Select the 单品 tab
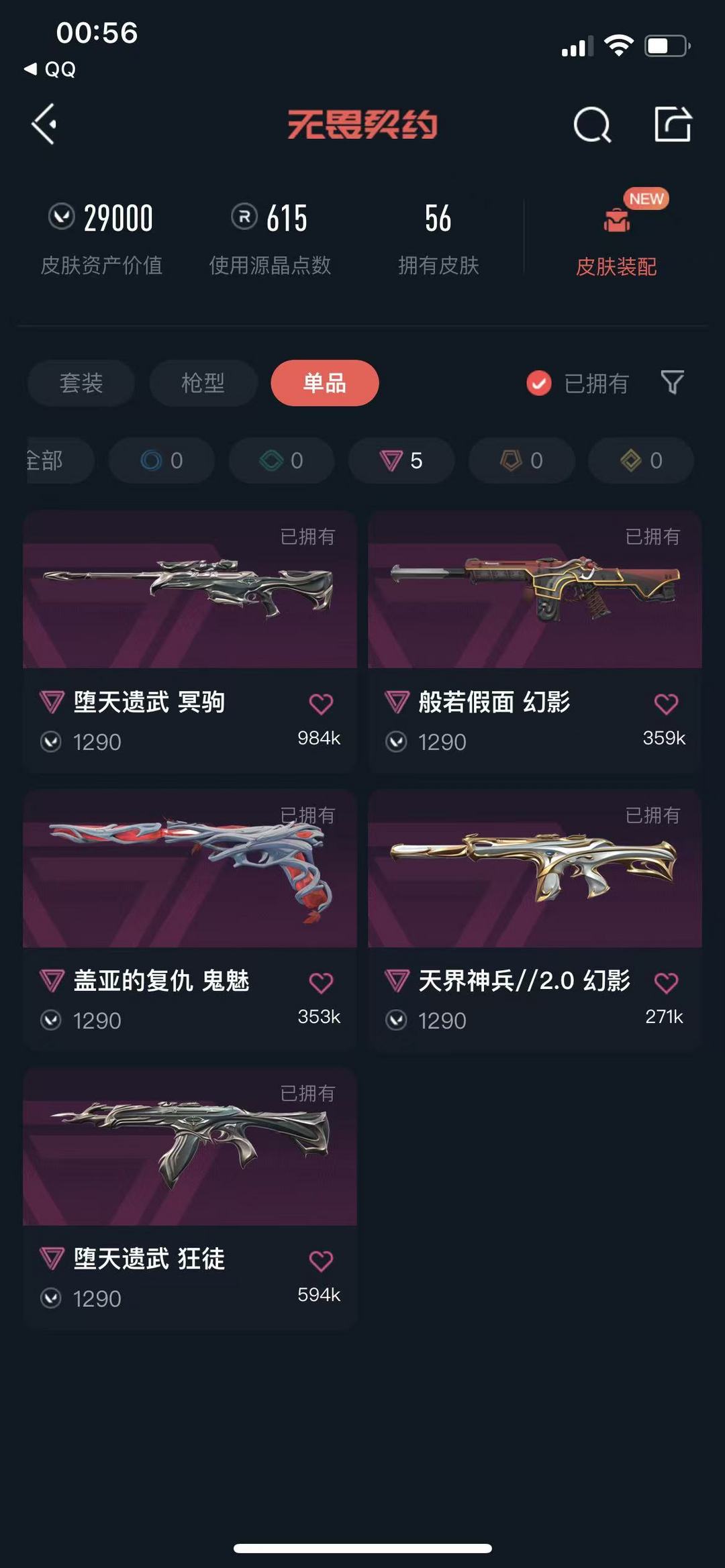This screenshot has height=1568, width=725. [325, 383]
